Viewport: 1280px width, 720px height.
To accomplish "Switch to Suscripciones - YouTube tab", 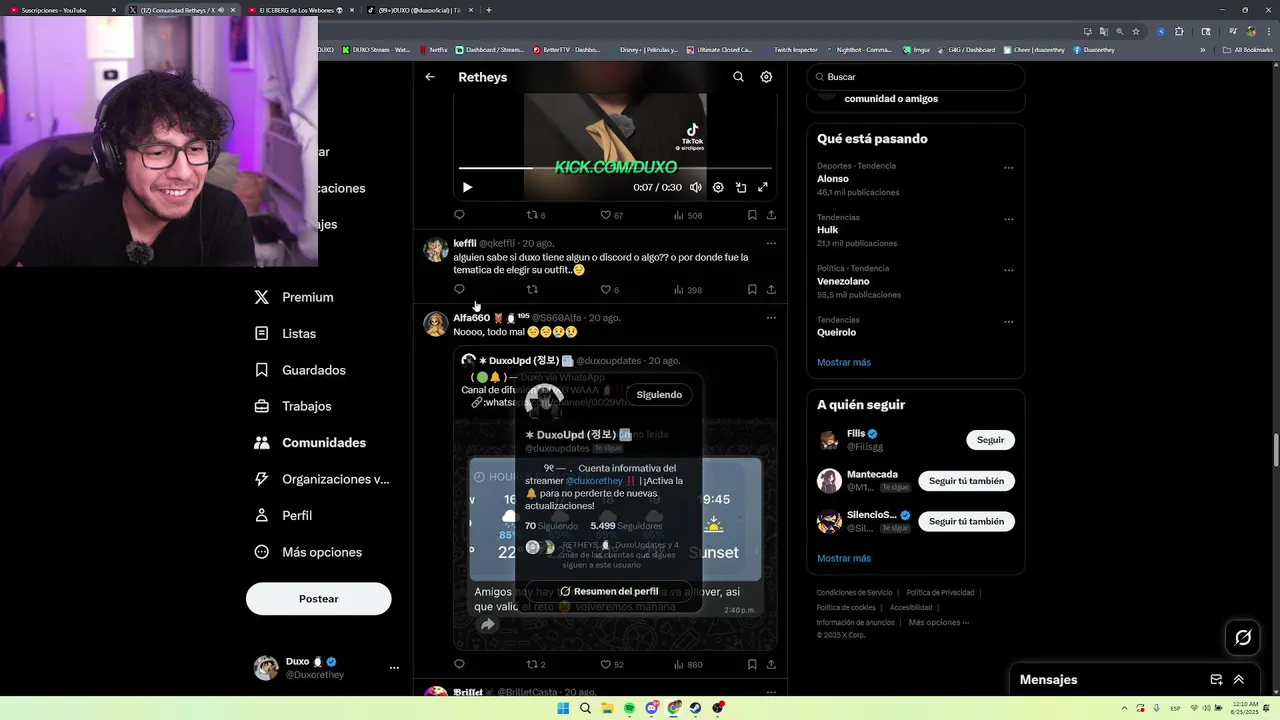I will coord(62,10).
